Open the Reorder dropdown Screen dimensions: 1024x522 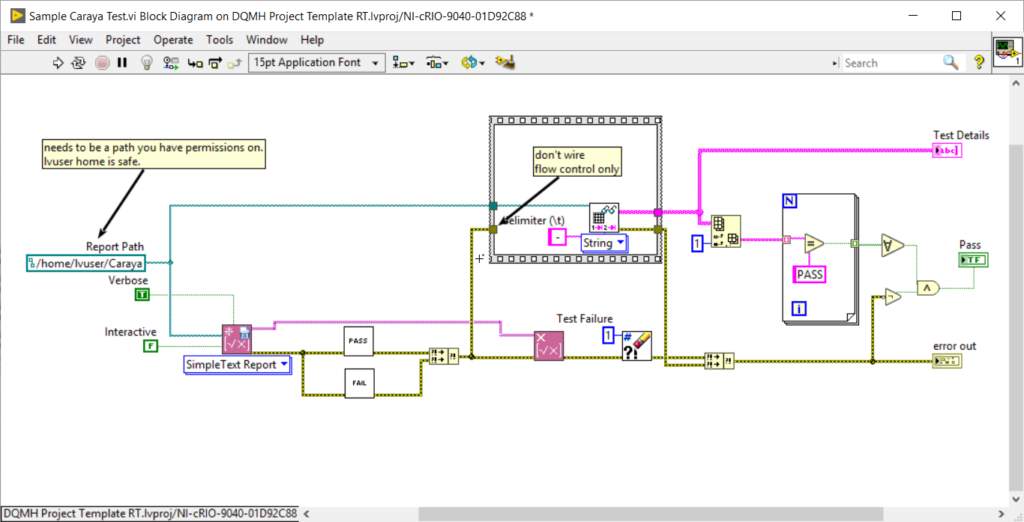click(x=473, y=63)
